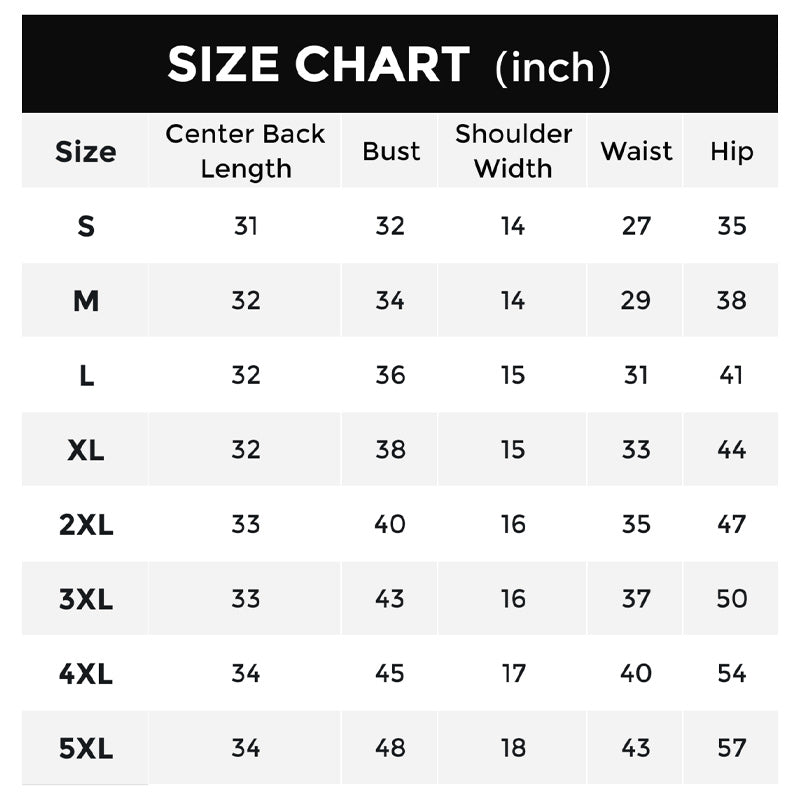Screen dimensions: 800x800
Task: Select the Bust column header
Action: coord(391,152)
